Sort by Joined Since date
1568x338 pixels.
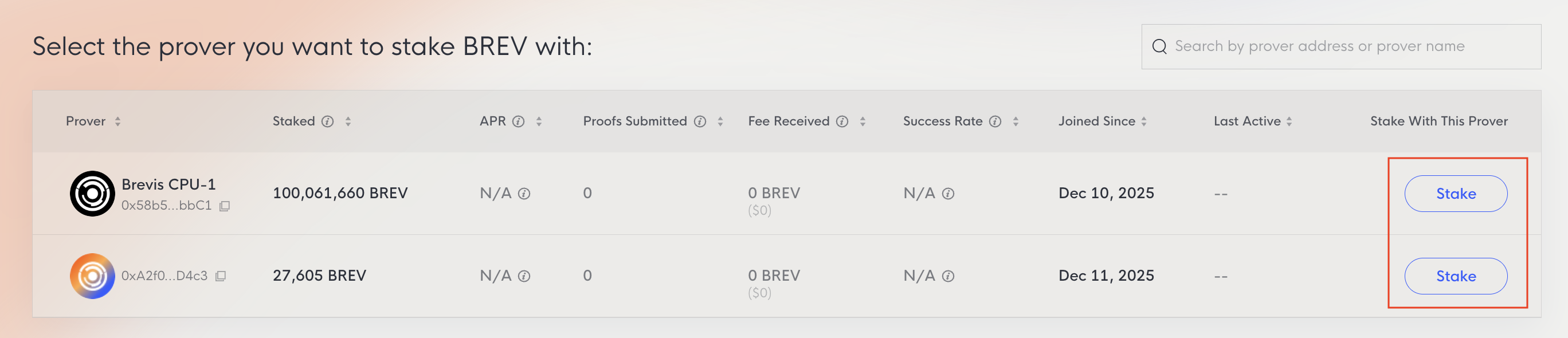[1144, 121]
